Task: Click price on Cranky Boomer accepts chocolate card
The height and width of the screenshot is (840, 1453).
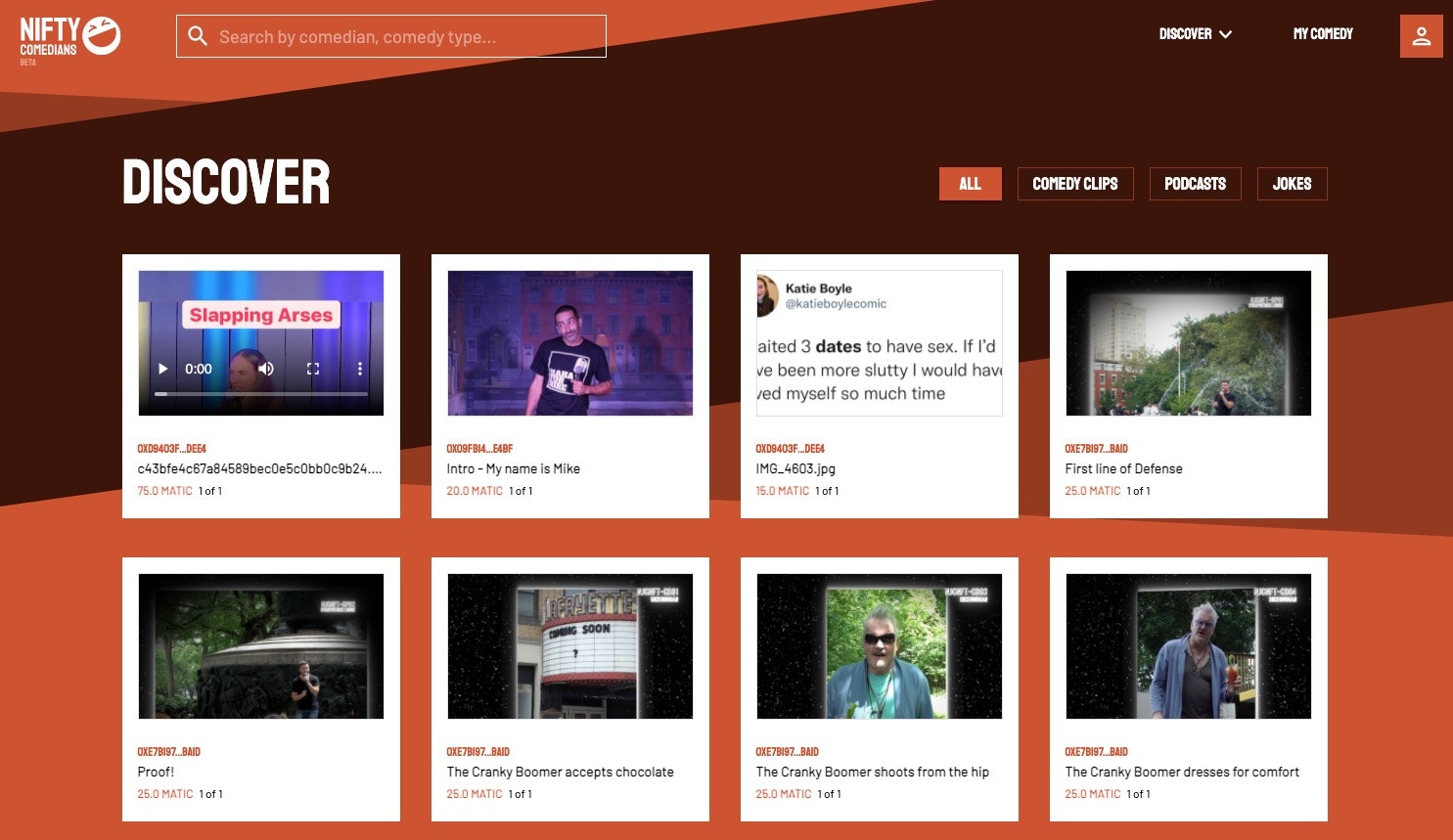Action: (x=475, y=794)
